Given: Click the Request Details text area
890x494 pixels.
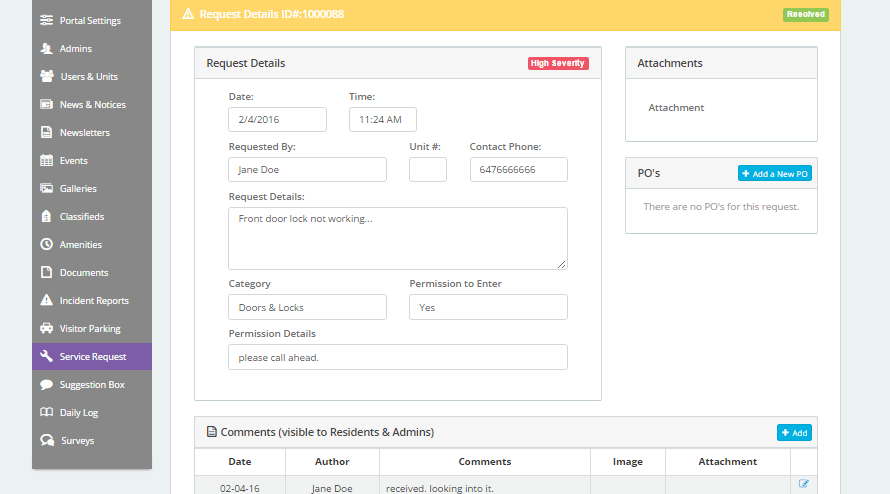Looking at the screenshot, I should click(x=397, y=238).
